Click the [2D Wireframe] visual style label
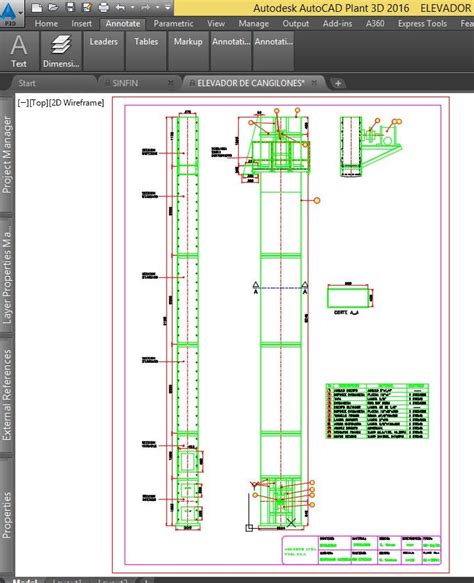 [x=77, y=103]
